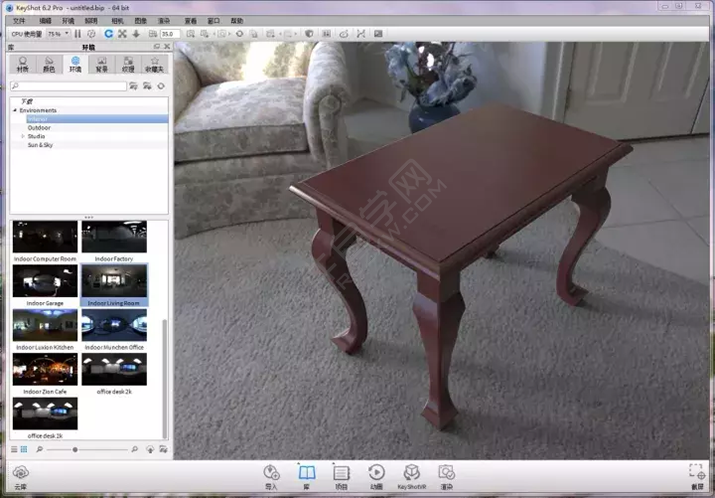715x498 pixels.
Task: Collapse the Environments tree node
Action: coord(15,110)
